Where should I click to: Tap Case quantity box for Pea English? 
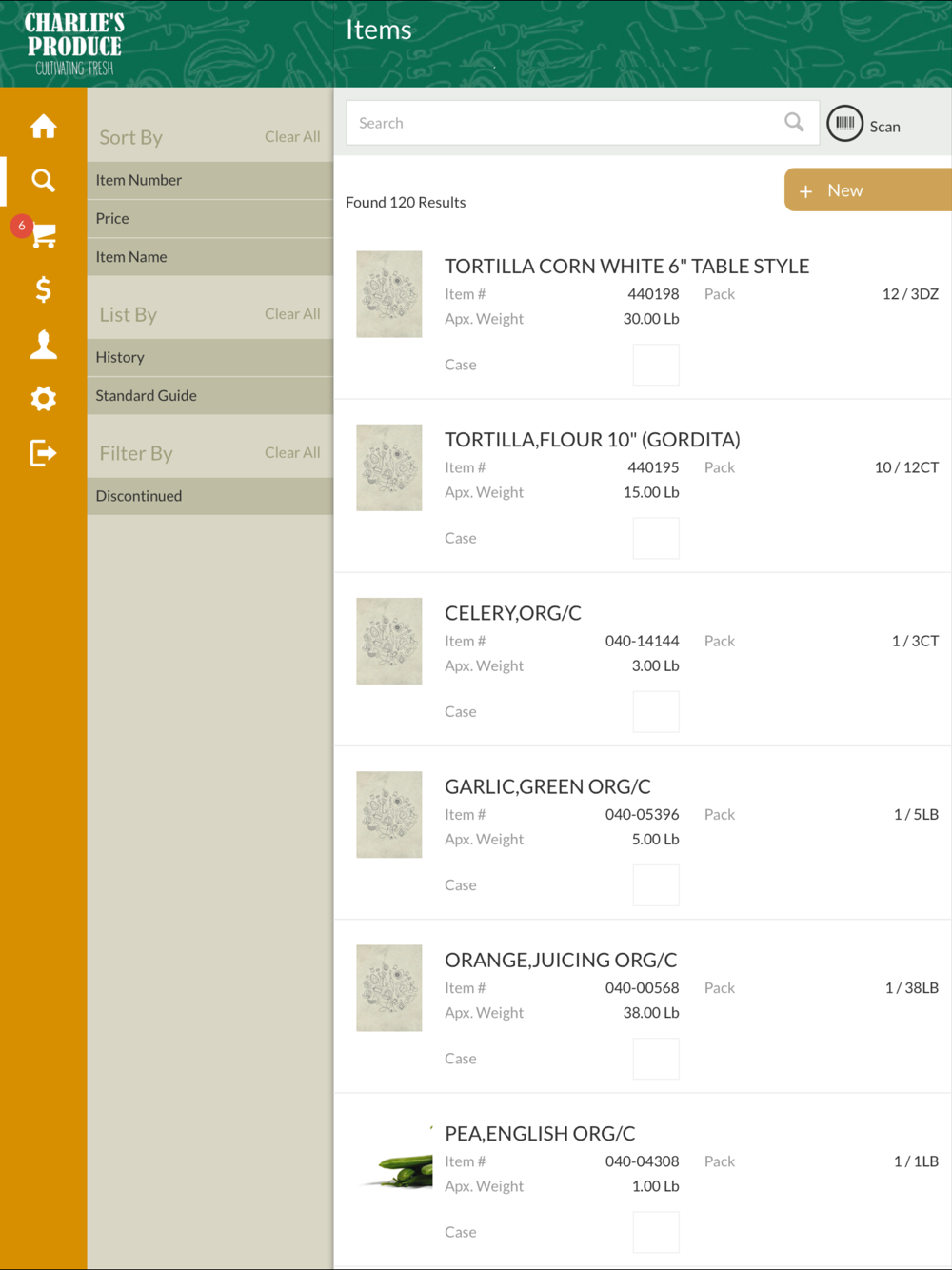[x=656, y=1232]
